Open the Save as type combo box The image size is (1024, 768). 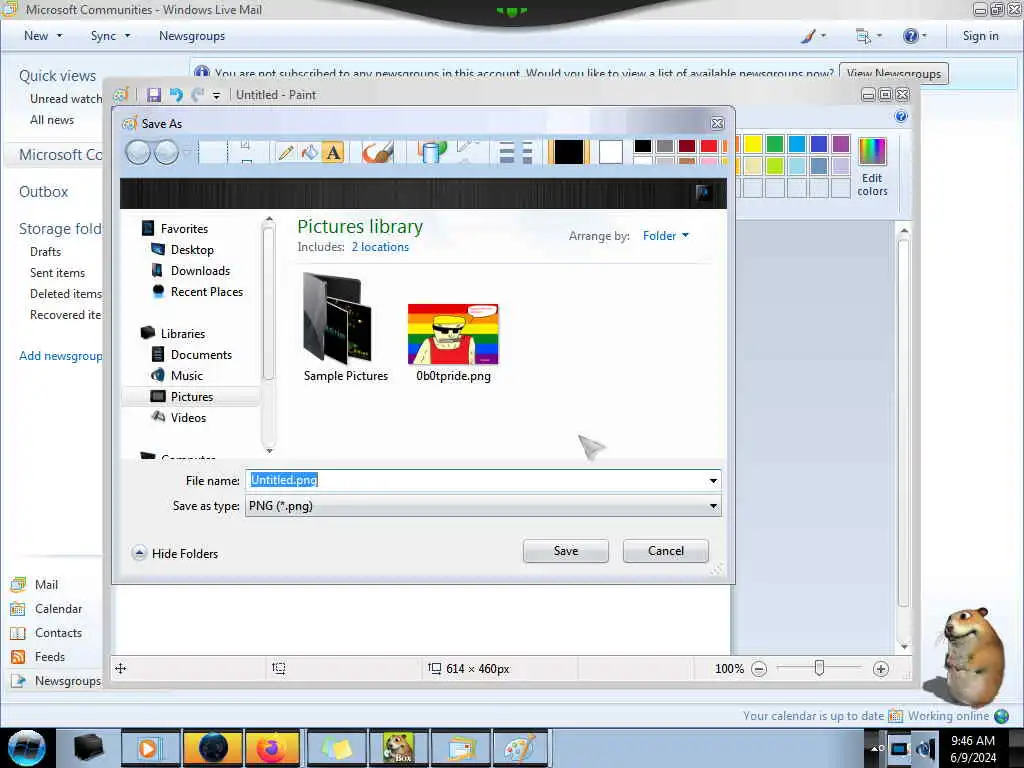pyautogui.click(x=483, y=505)
